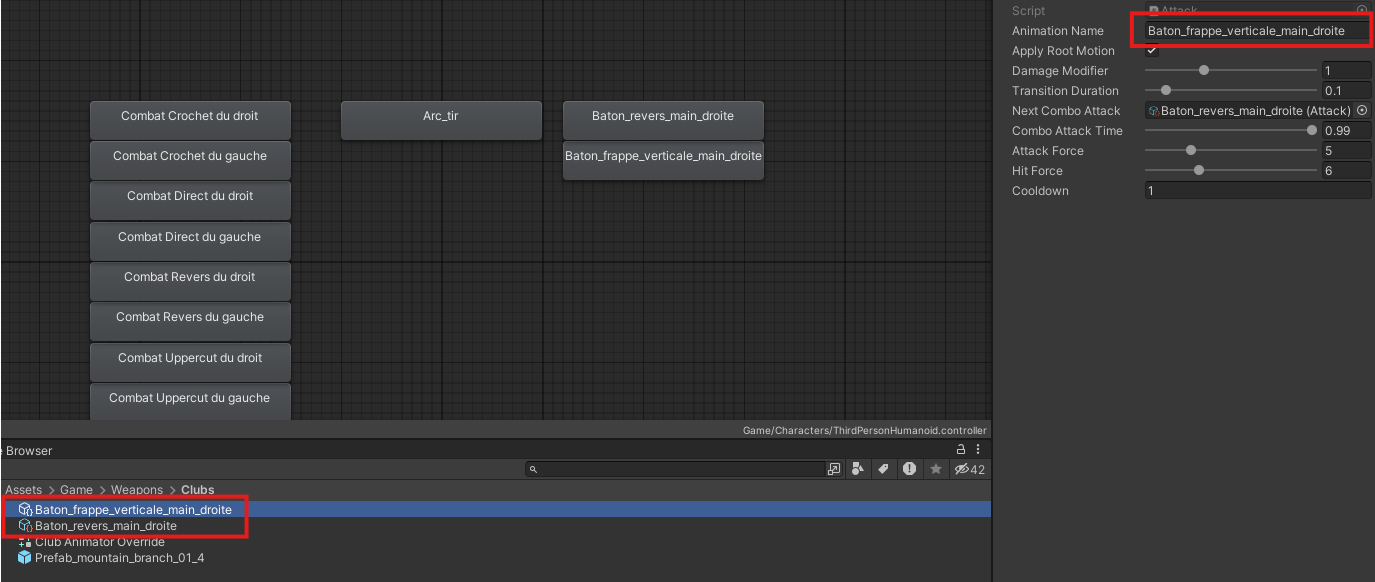Click Search by Type filter icon
The image size is (1375, 582).
[858, 469]
